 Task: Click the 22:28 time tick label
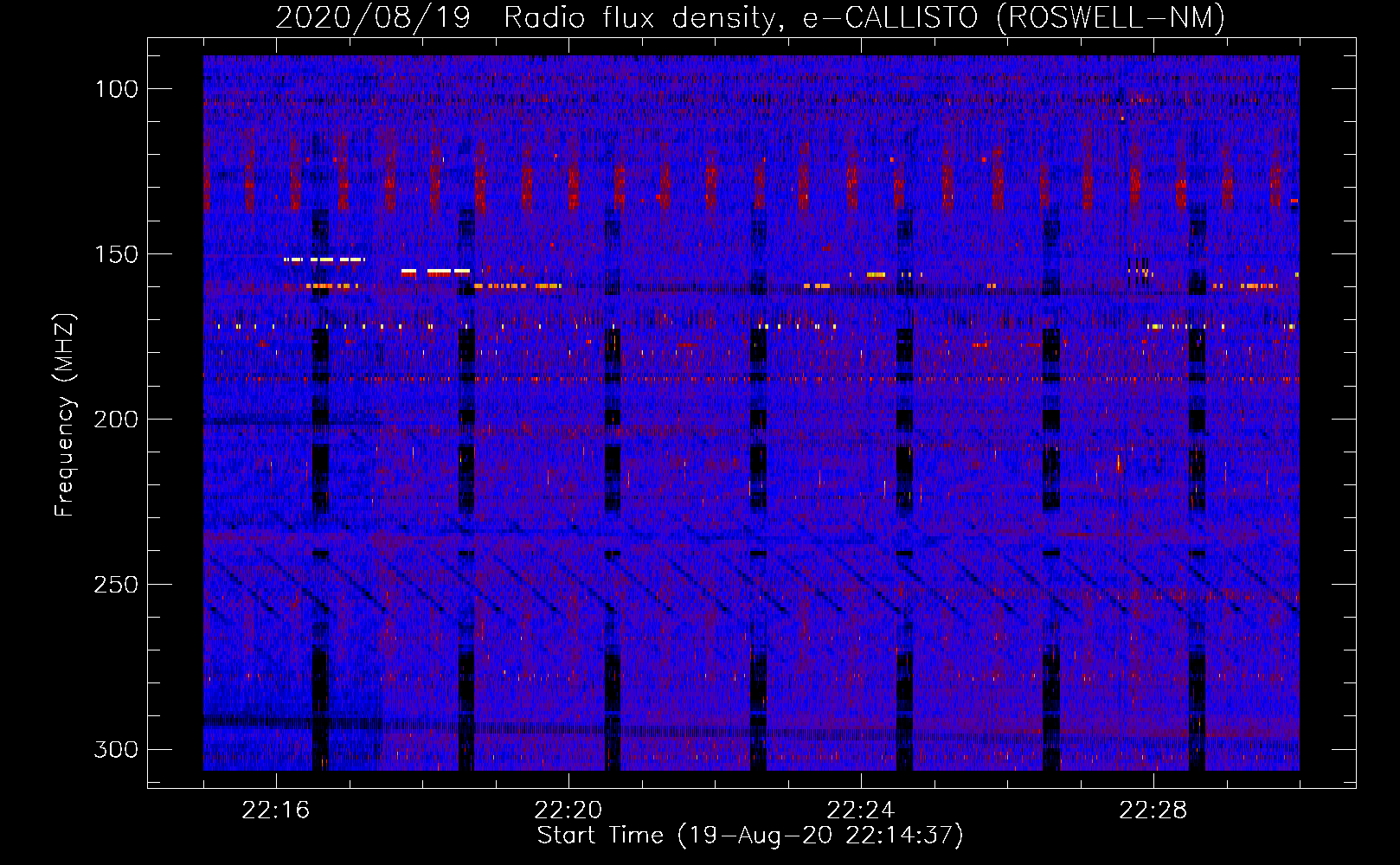tap(1153, 811)
